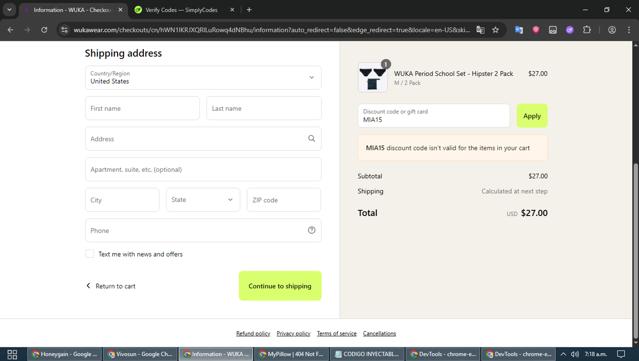The width and height of the screenshot is (639, 361).
Task: Reload the checkout page
Action: click(44, 30)
